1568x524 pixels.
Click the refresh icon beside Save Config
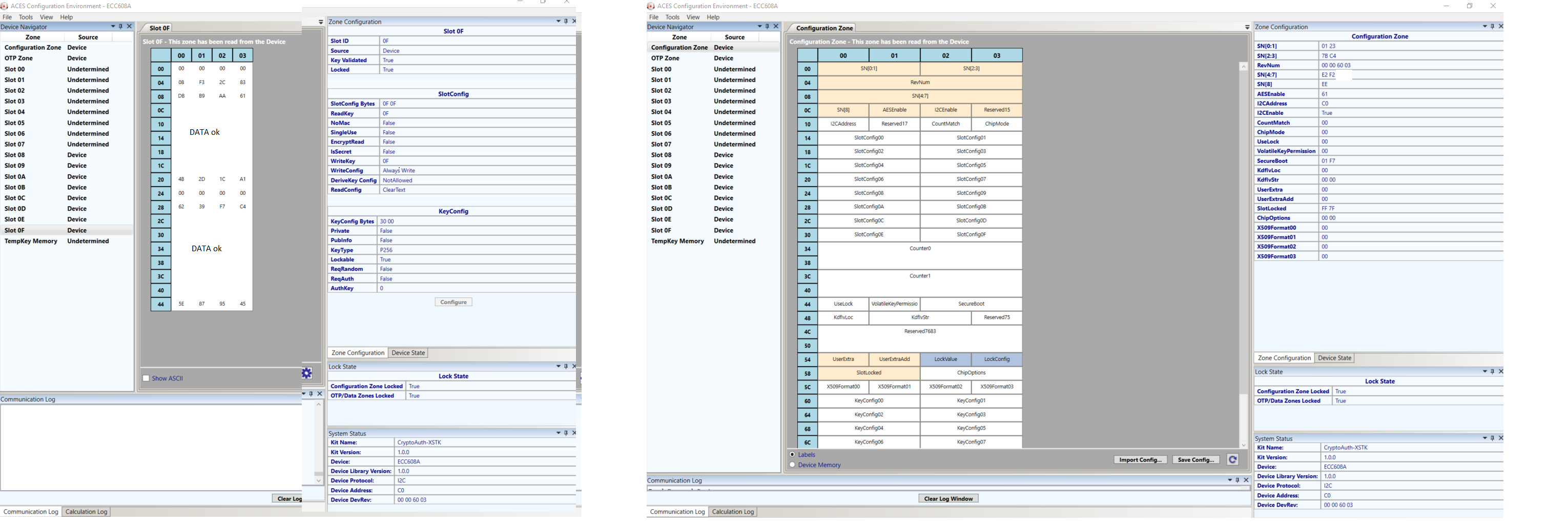coord(1232,460)
